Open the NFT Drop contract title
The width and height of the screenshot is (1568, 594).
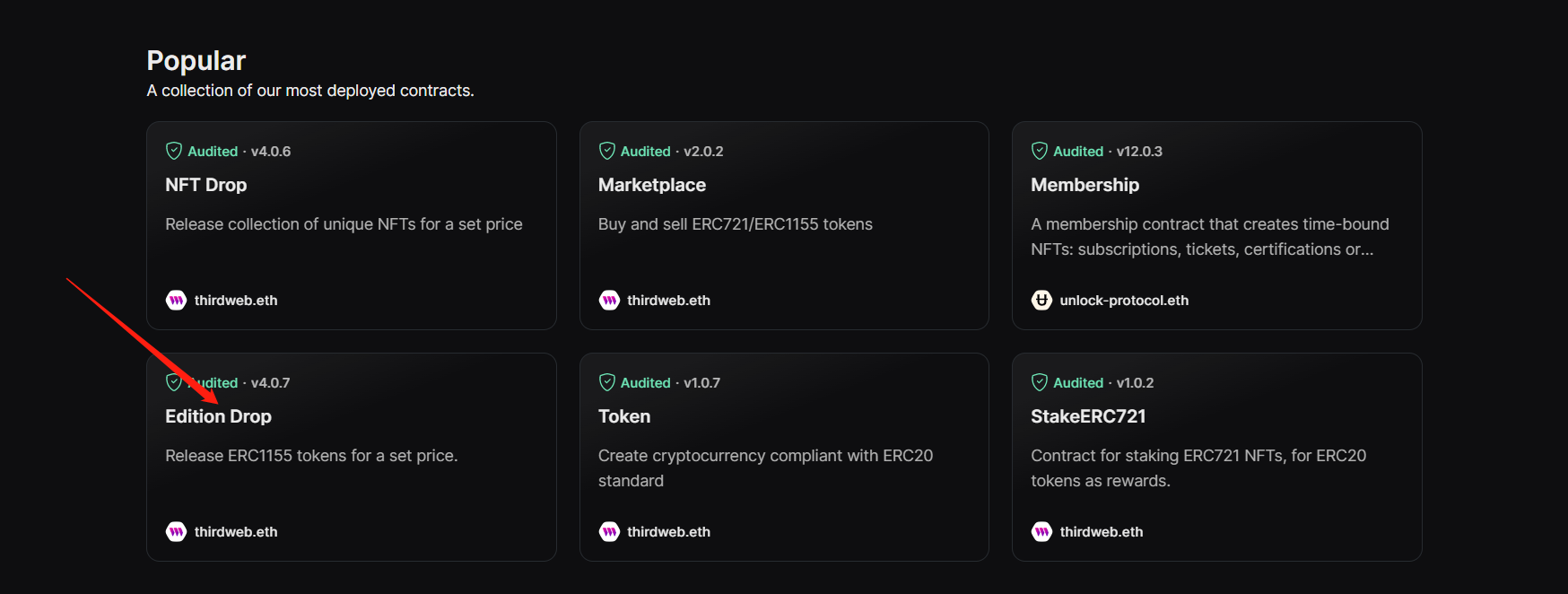pyautogui.click(x=205, y=185)
